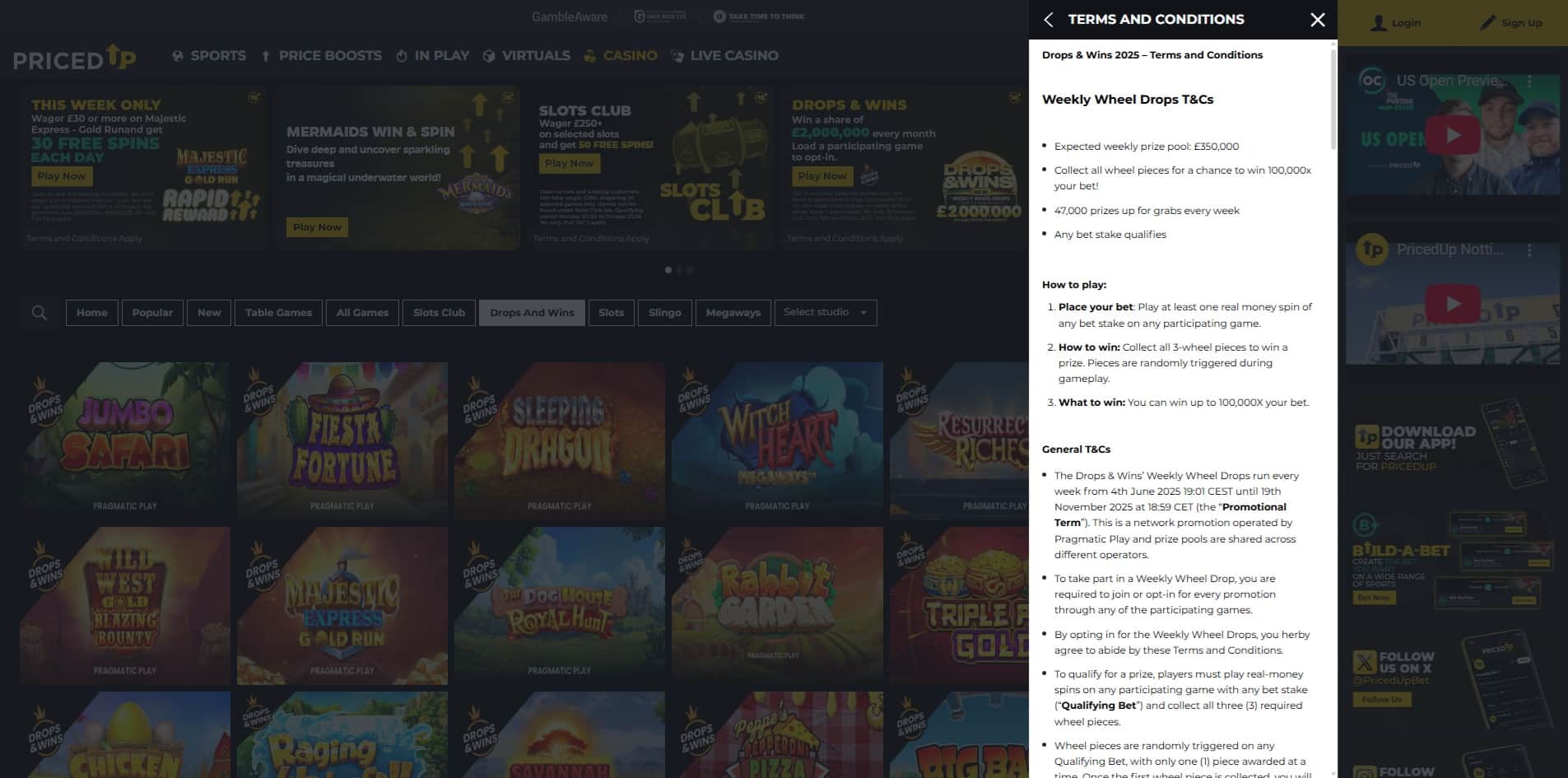Viewport: 1568px width, 778px height.
Task: Select the third carousel dot
Action: [690, 270]
